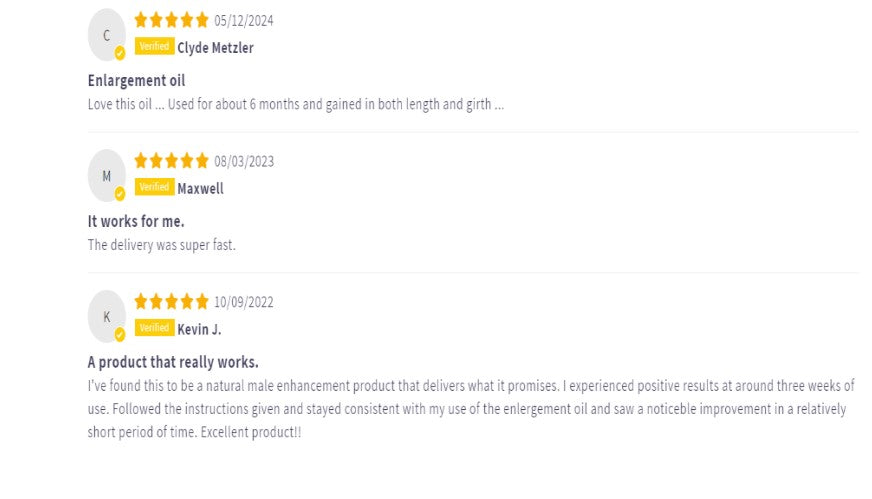
Task: Click reviewer name Kevin J.
Action: click(199, 330)
